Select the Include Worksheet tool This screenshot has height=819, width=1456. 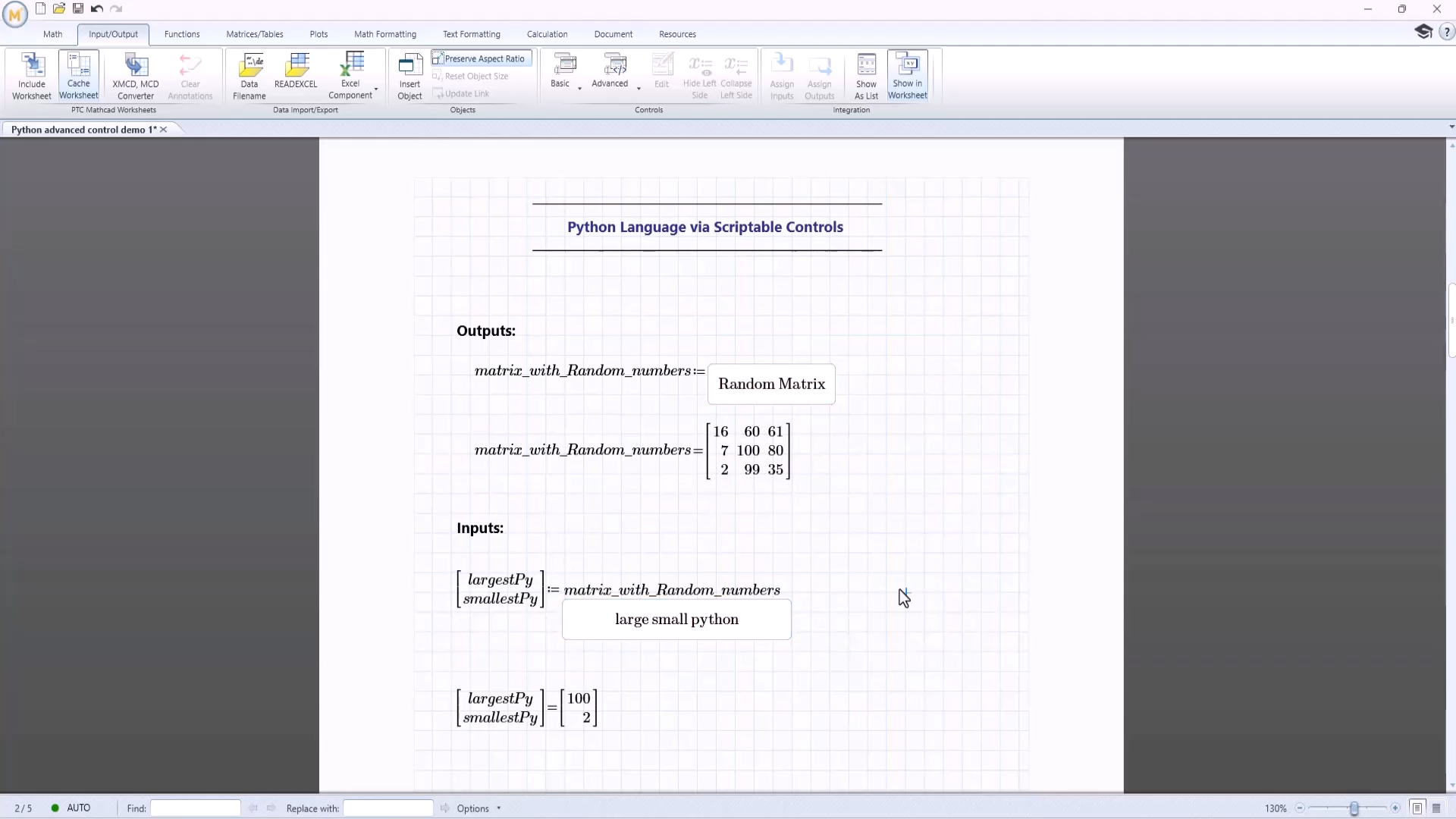pyautogui.click(x=30, y=76)
